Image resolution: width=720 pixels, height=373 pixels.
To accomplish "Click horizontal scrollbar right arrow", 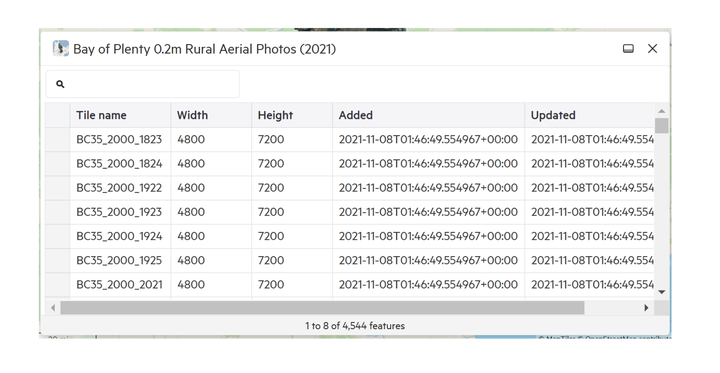I will (x=647, y=308).
